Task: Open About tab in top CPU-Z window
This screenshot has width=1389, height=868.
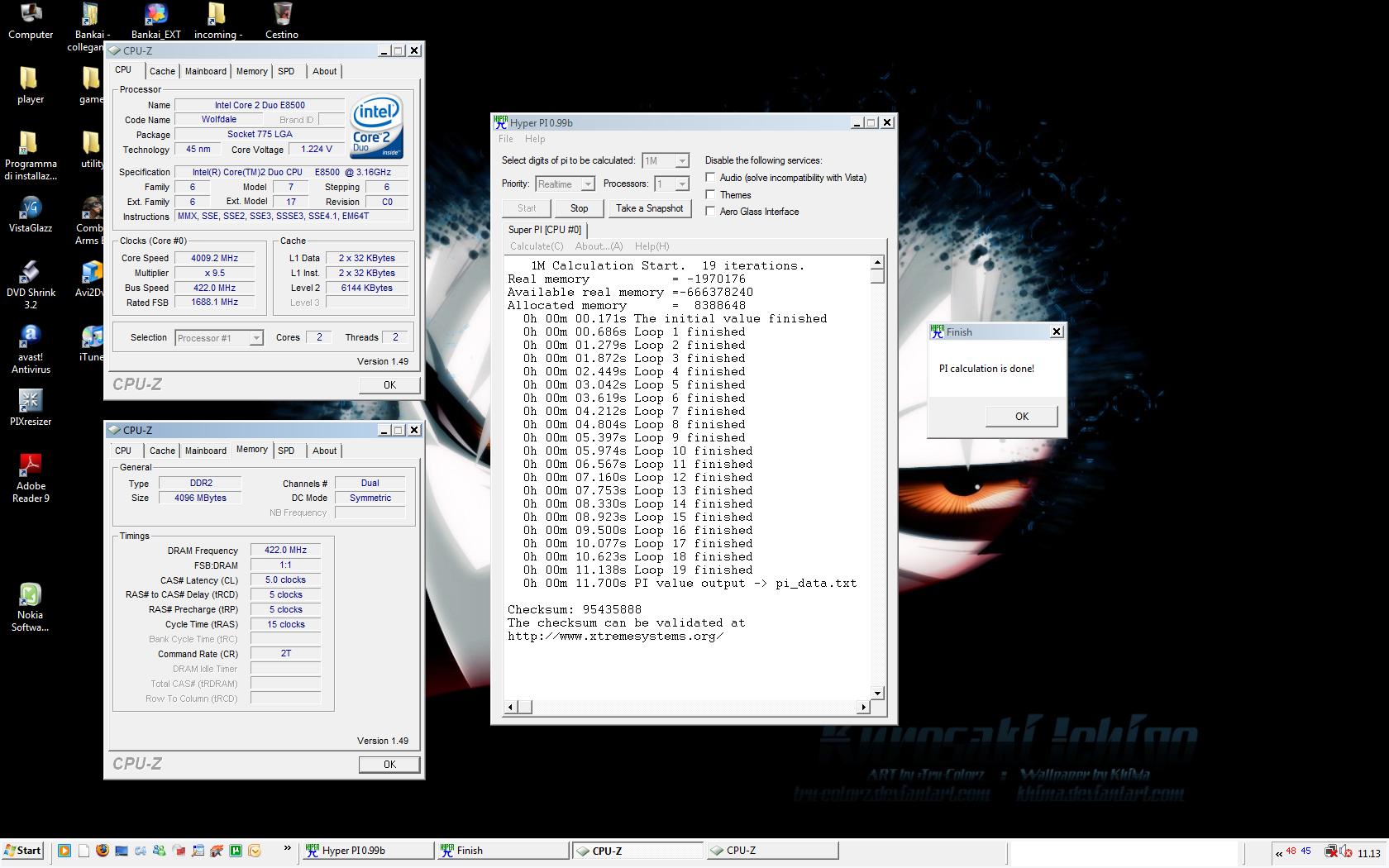Action: click(x=324, y=72)
